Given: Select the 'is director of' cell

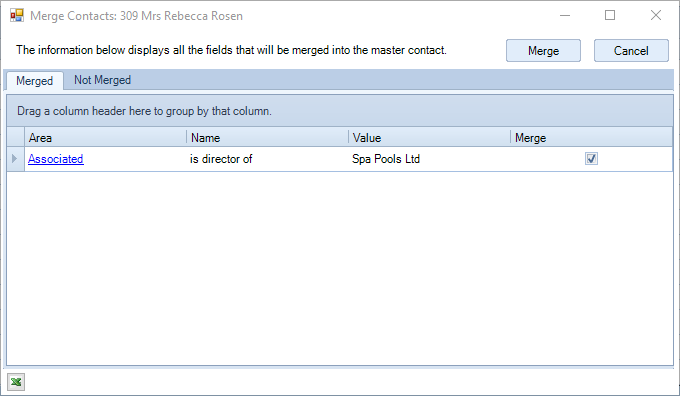Looking at the screenshot, I should coord(268,159).
